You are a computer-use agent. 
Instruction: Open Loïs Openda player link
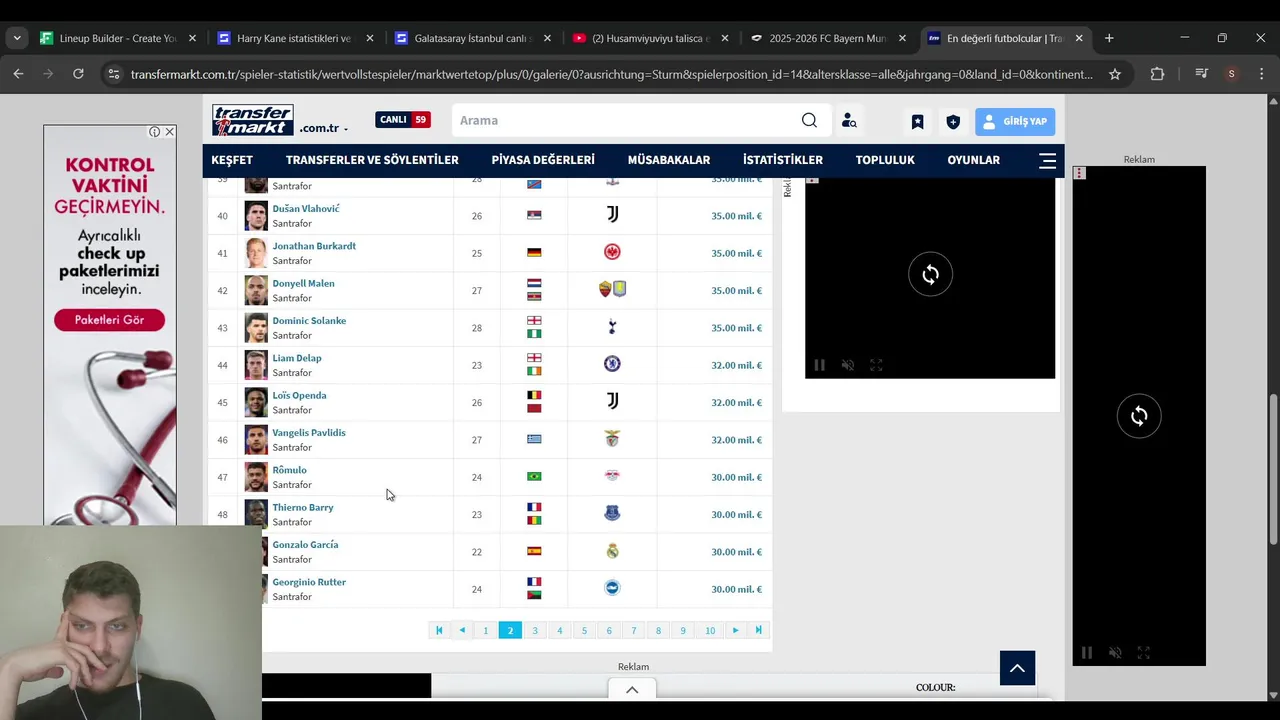tap(299, 395)
